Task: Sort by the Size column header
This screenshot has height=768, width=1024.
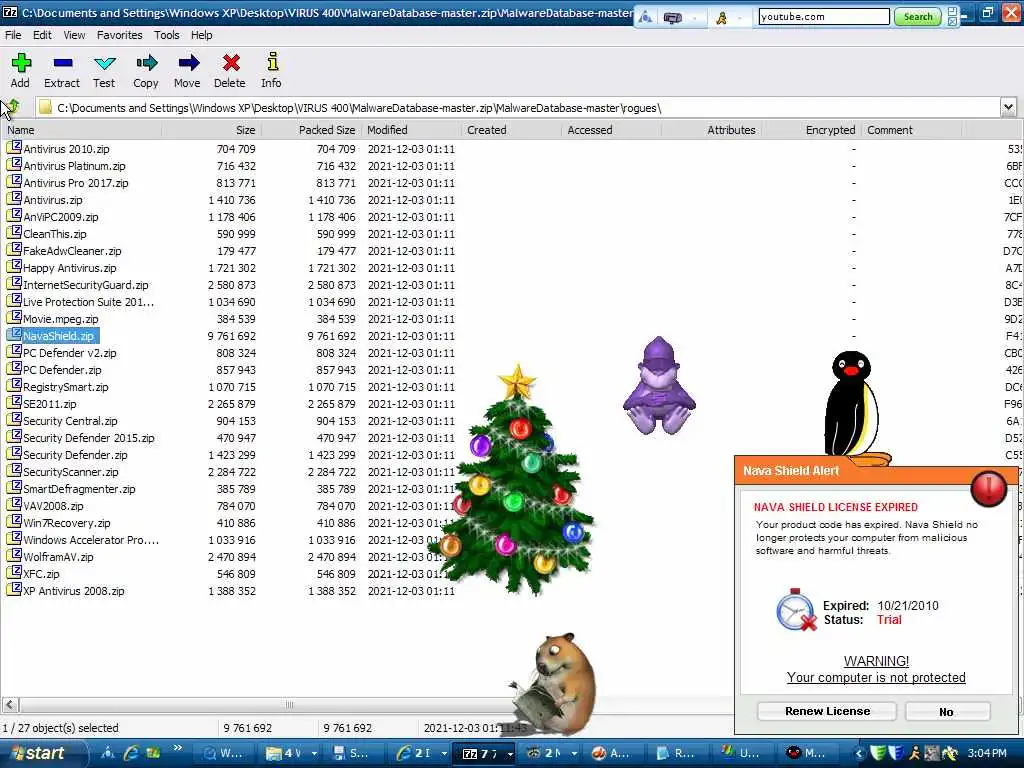Action: 211,130
